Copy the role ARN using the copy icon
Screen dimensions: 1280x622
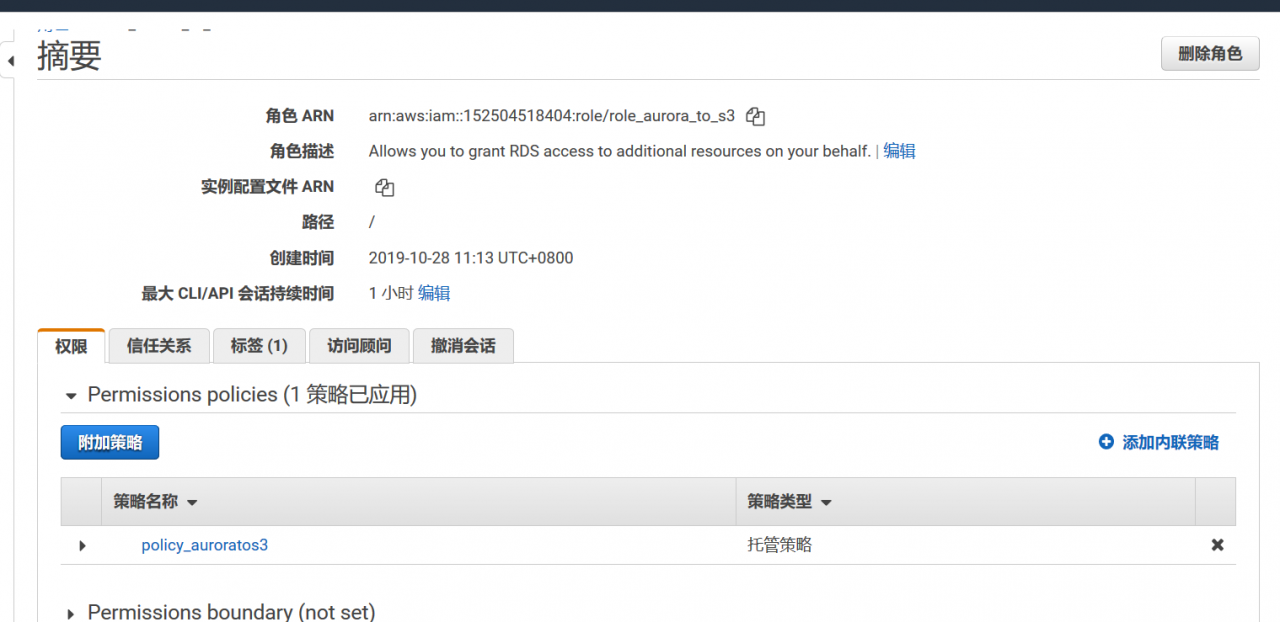(756, 117)
